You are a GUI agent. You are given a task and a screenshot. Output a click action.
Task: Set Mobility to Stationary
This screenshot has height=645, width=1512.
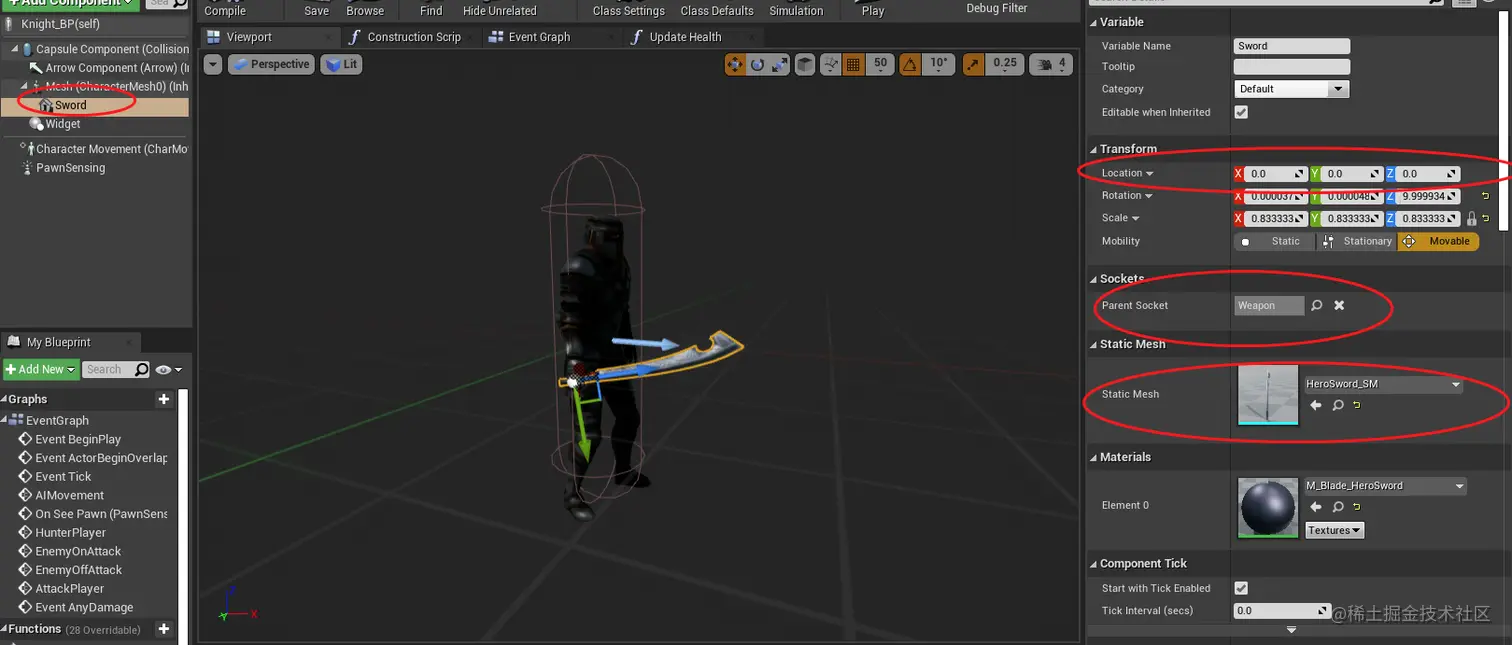[1356, 241]
